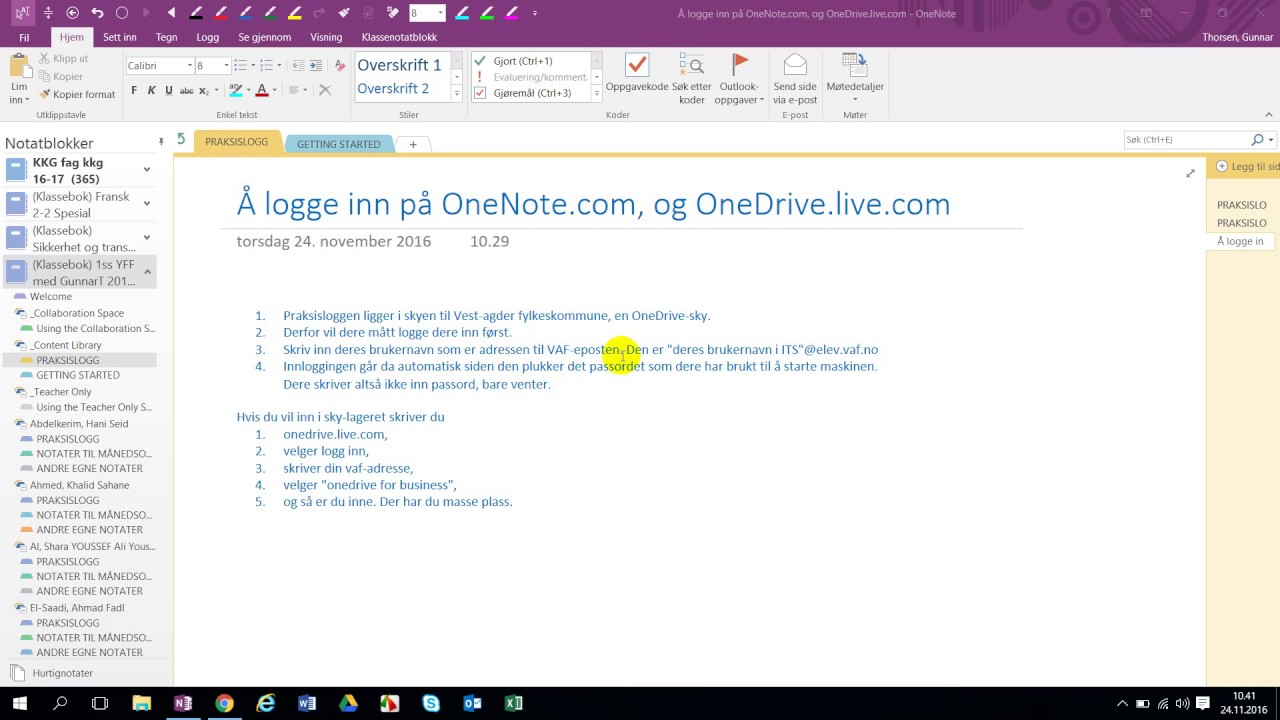Open Abdelkerim, Hani Seid section group
The image size is (1280, 720).
pyautogui.click(x=79, y=424)
